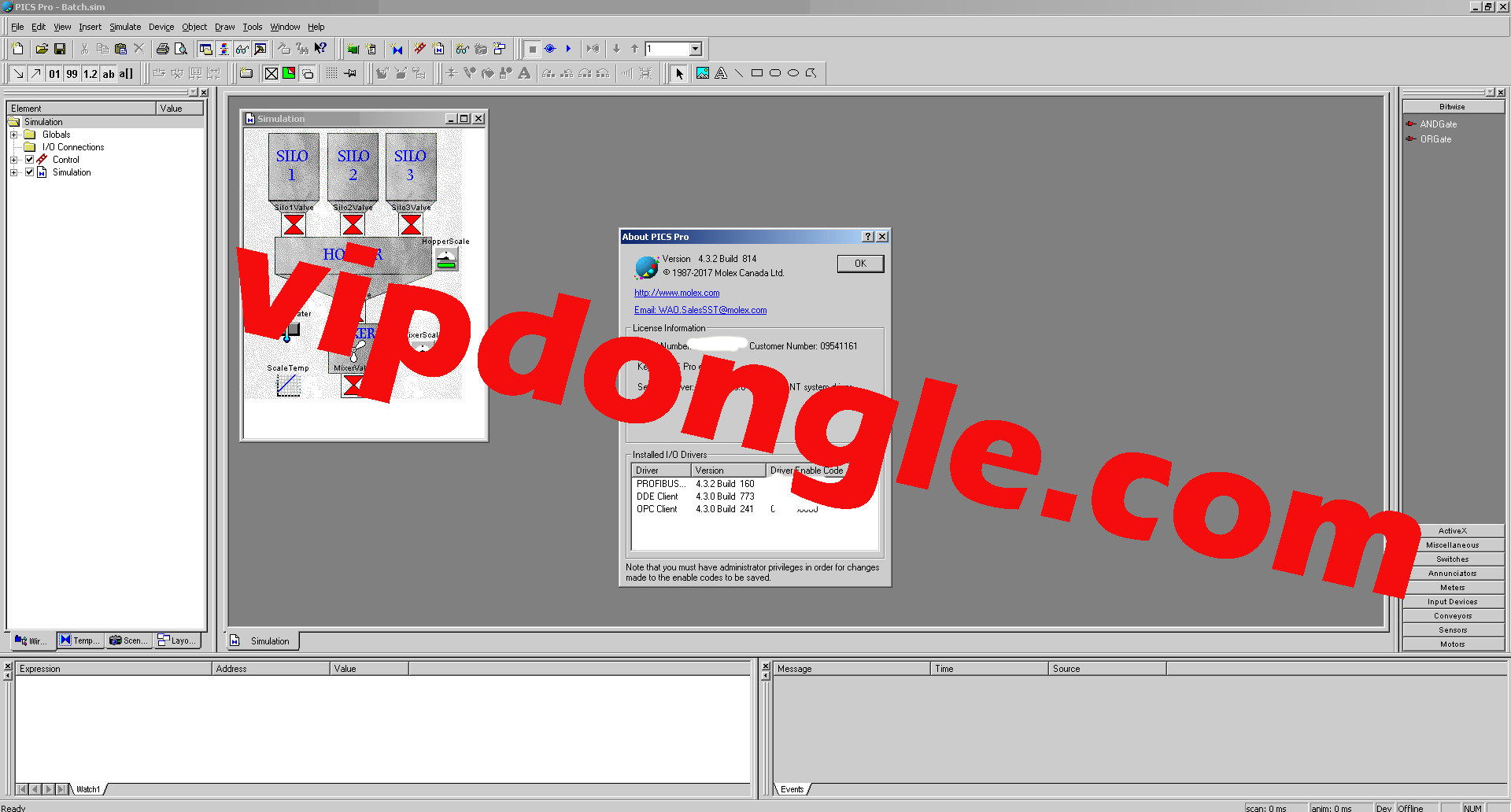
Task: Click the blue bowtie new-simulation icon
Action: (397, 49)
